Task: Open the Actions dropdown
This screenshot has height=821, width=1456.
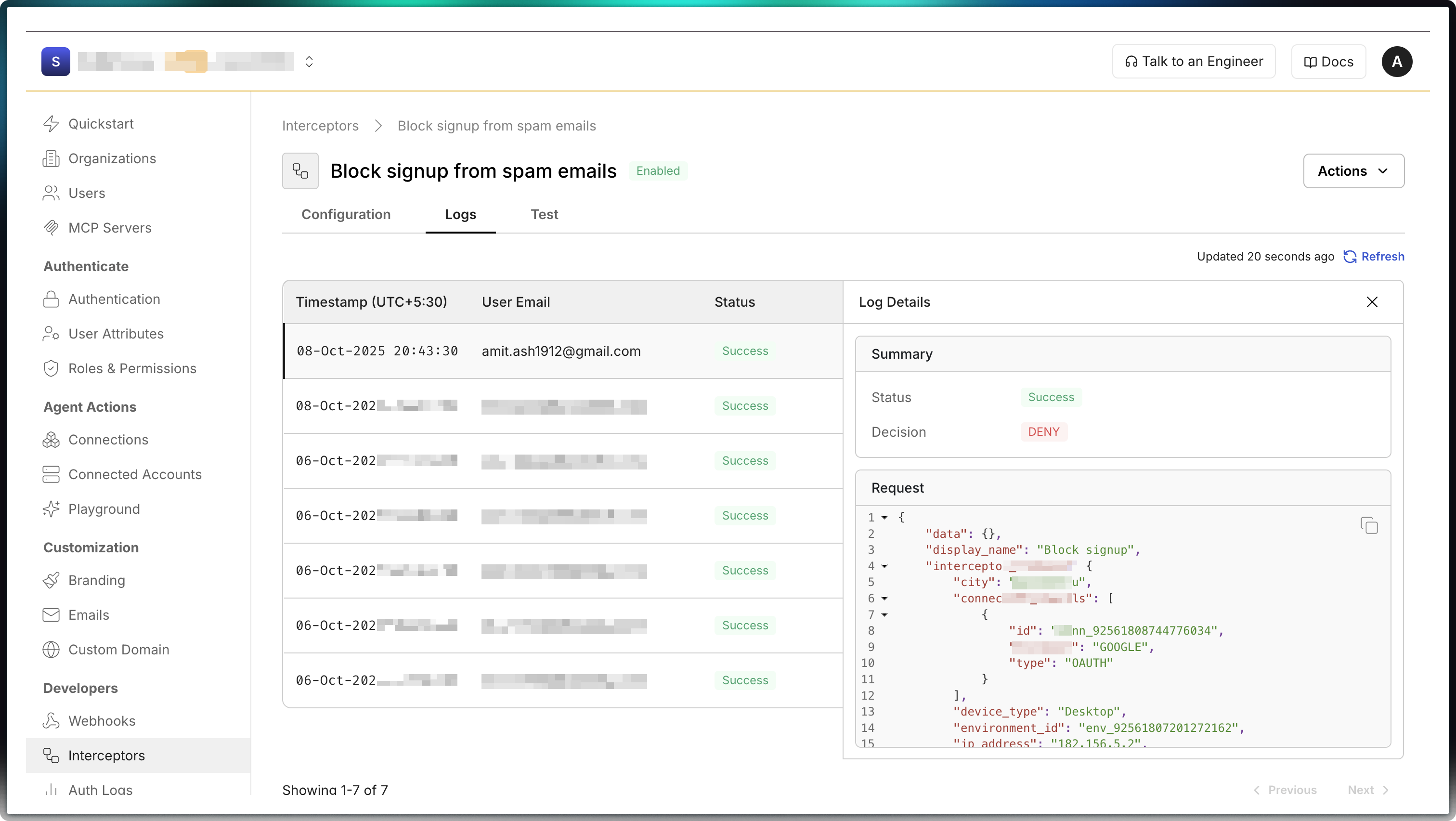Action: tap(1353, 171)
